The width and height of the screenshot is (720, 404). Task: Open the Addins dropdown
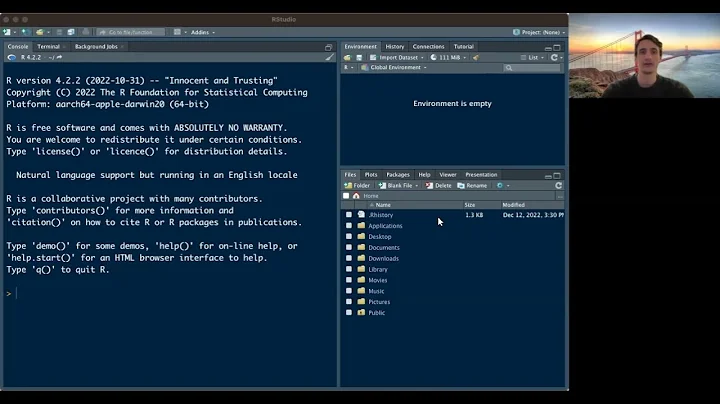[202, 32]
